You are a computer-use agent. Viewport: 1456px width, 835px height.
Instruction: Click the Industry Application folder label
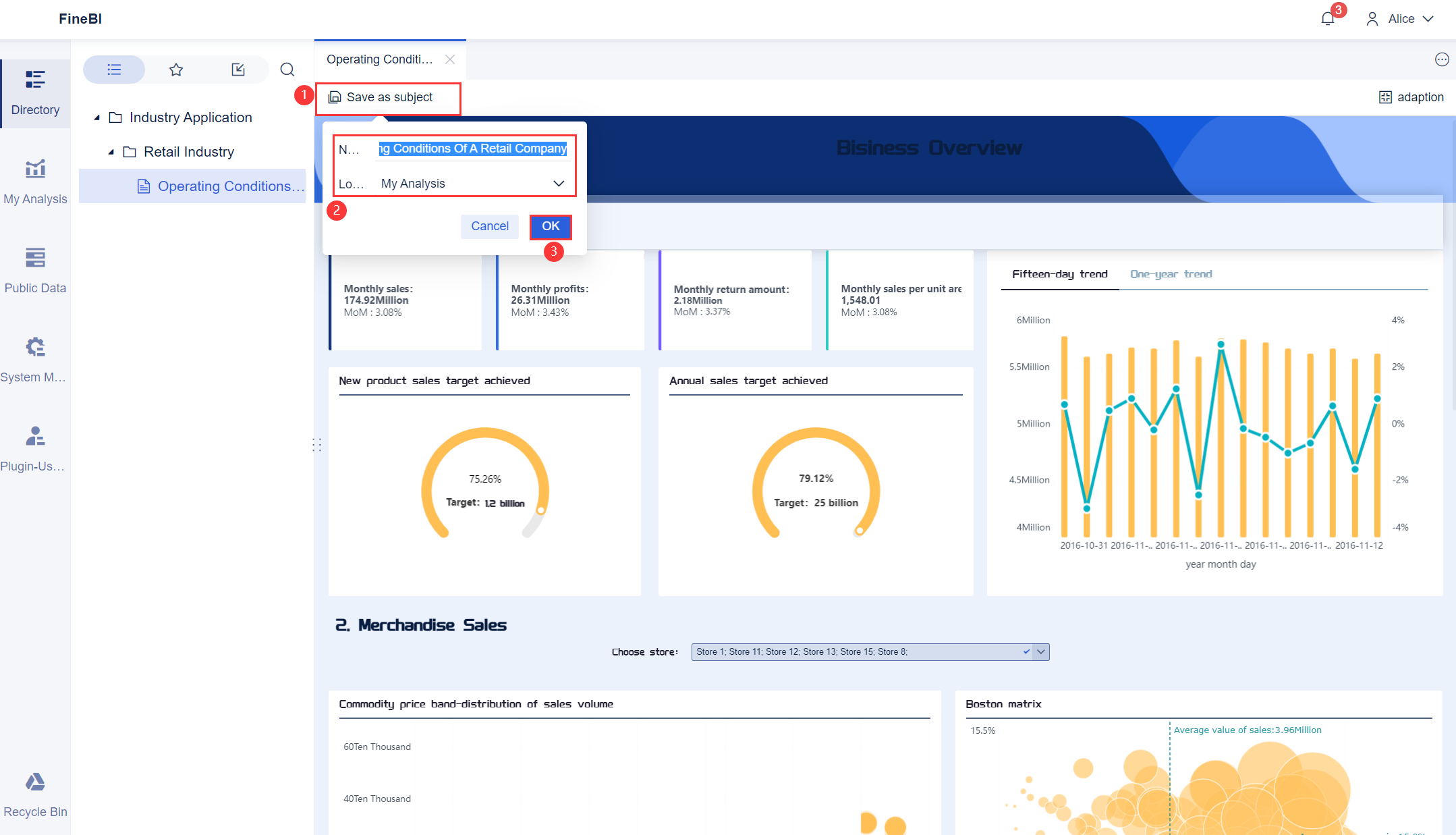[191, 117]
